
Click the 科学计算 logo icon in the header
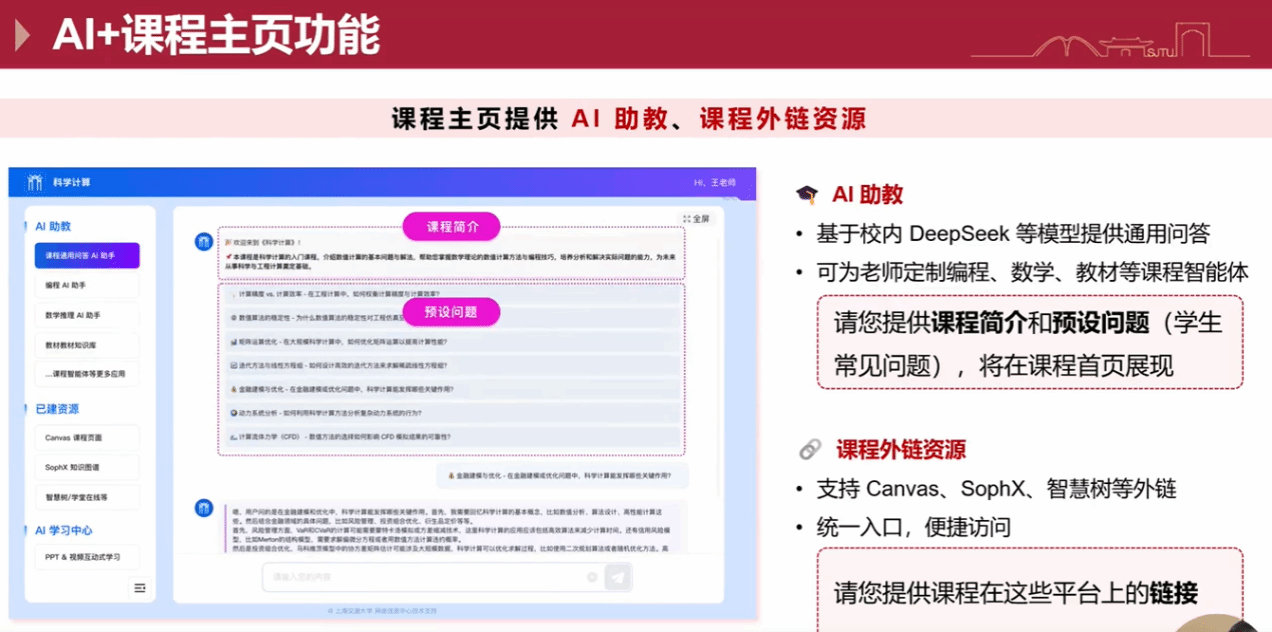(x=35, y=182)
